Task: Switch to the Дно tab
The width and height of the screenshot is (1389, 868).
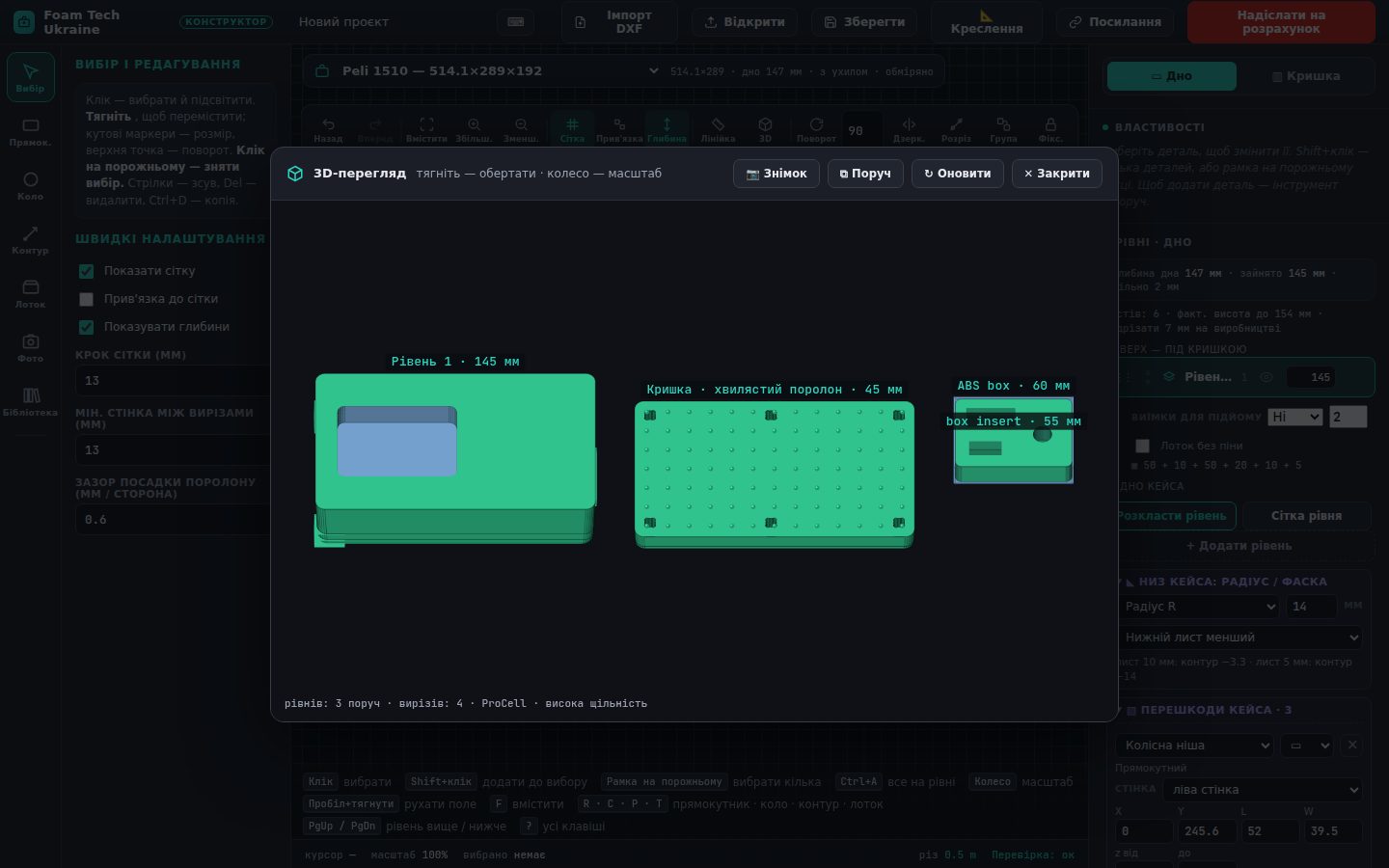Action: [1172, 76]
